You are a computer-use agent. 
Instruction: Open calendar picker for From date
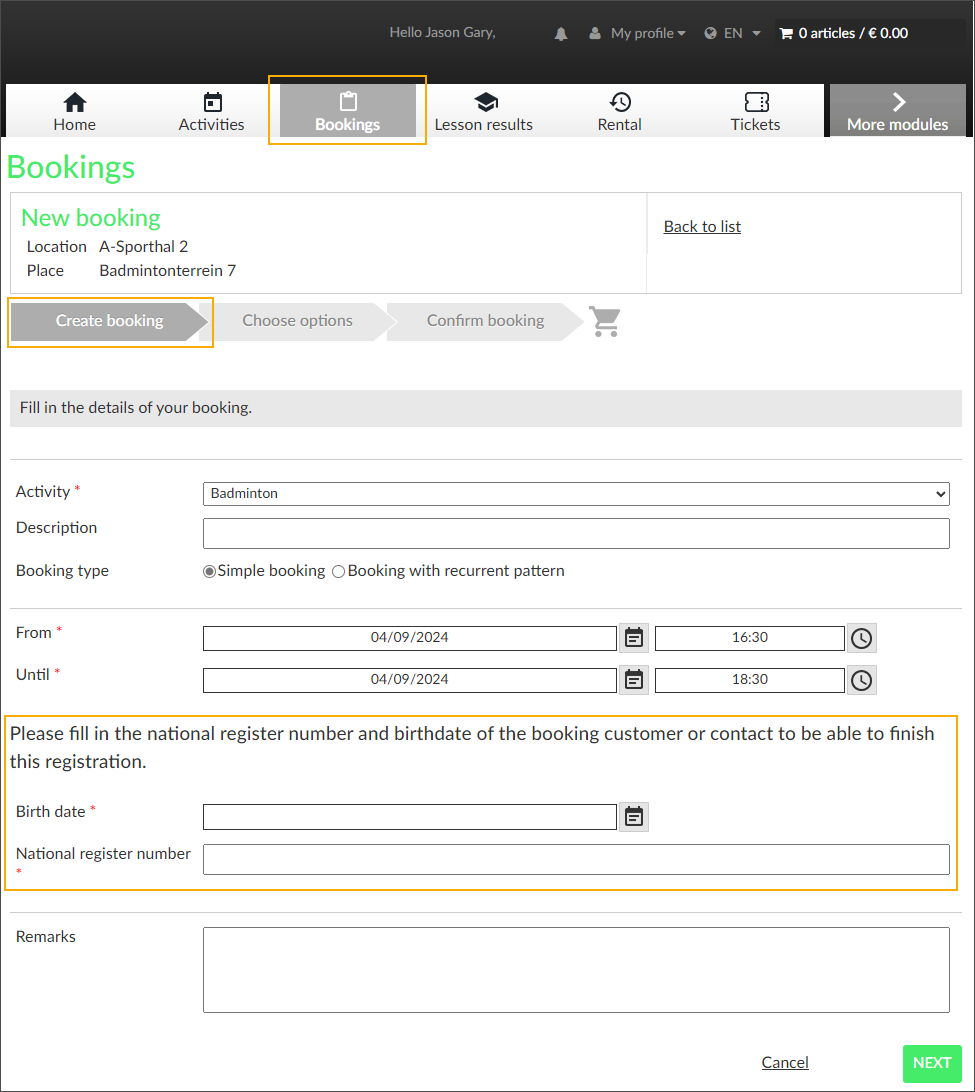coord(633,638)
